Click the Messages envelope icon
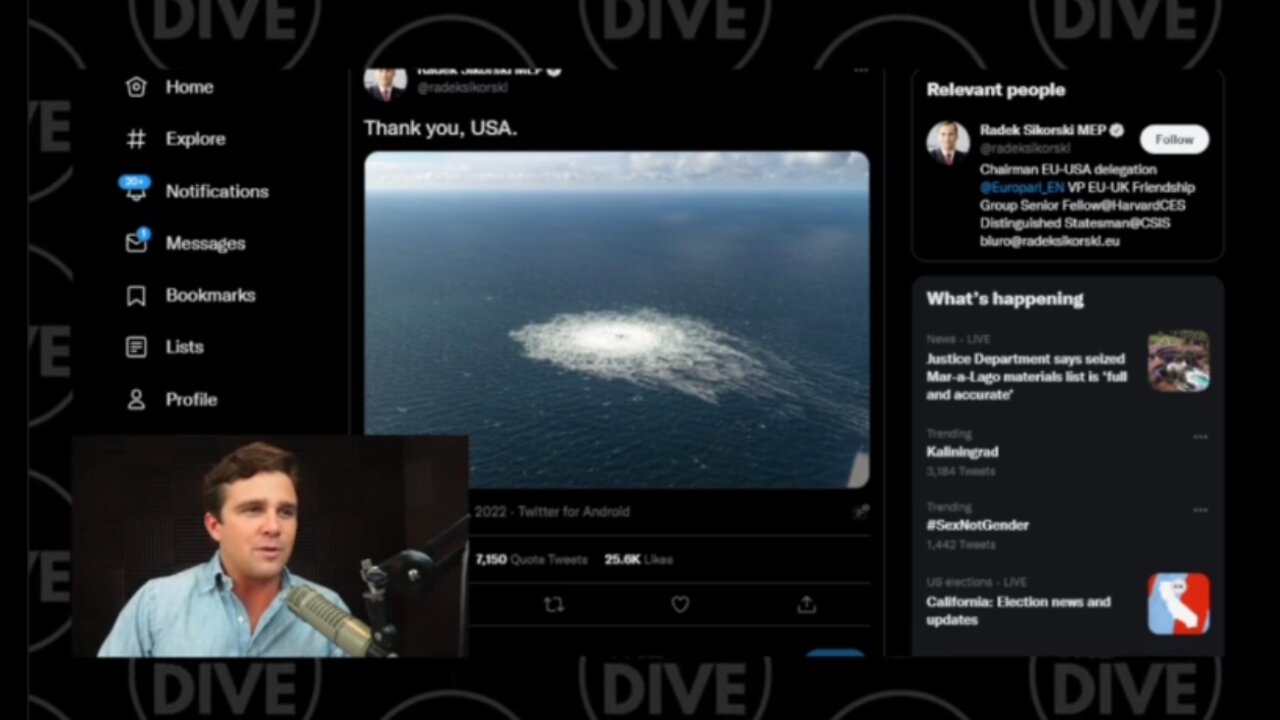Screen dimensions: 1280x720 (137, 242)
